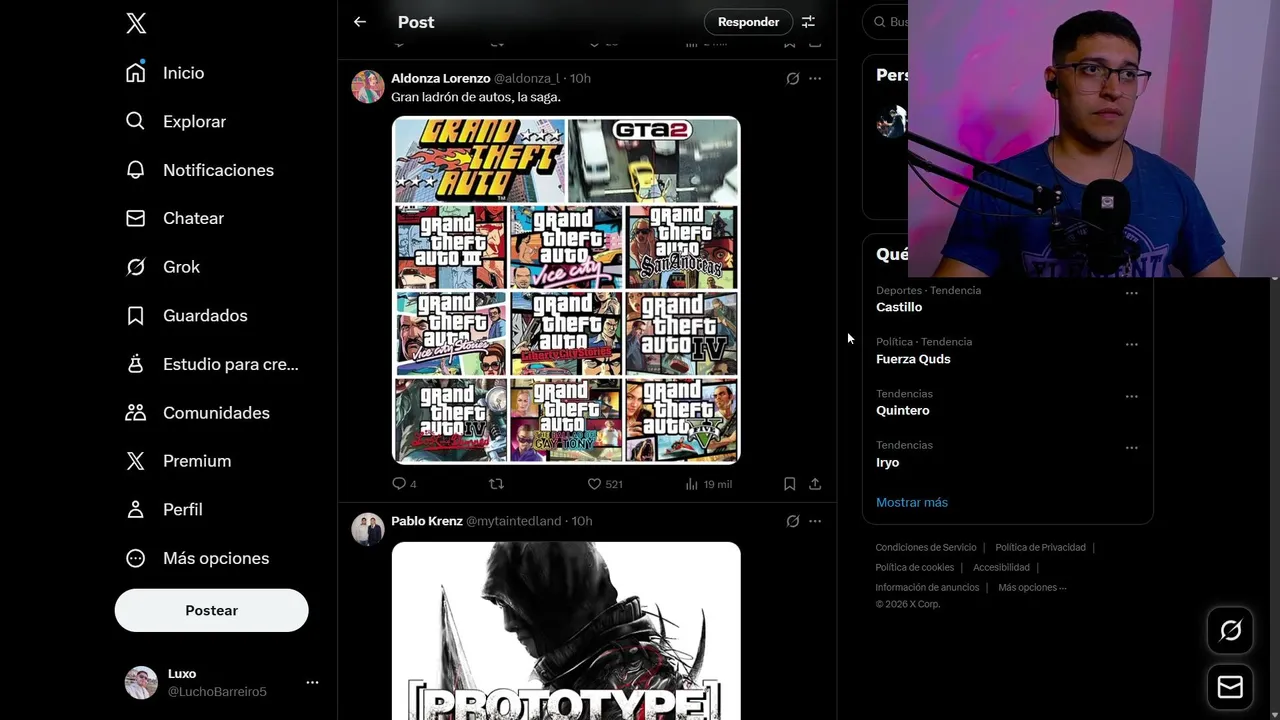
Task: Open Política de Privacidad link
Action: pos(1040,548)
